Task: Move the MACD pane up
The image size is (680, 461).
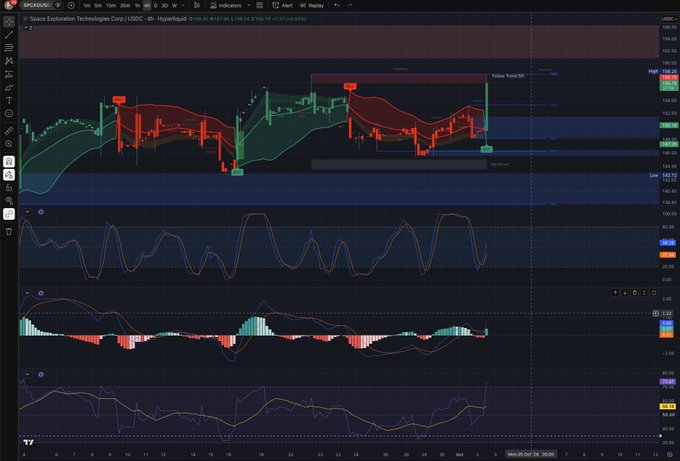Action: click(x=615, y=293)
